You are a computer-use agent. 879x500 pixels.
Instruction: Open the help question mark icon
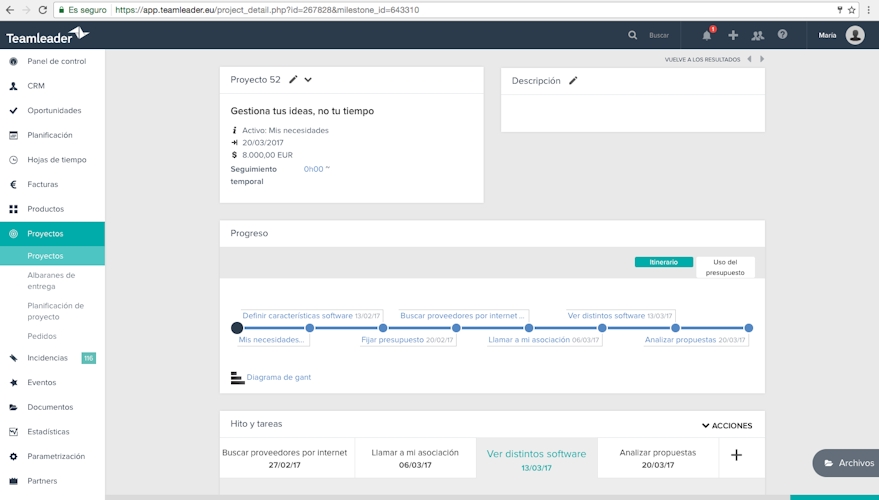pos(782,35)
